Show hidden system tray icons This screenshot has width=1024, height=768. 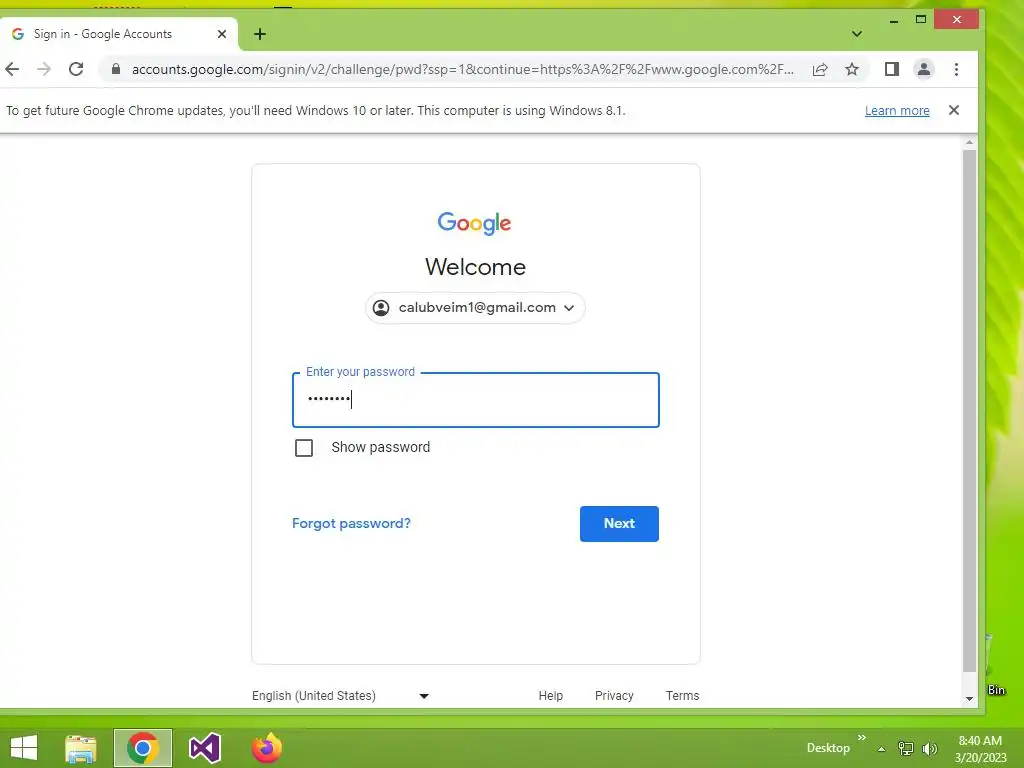click(x=882, y=749)
